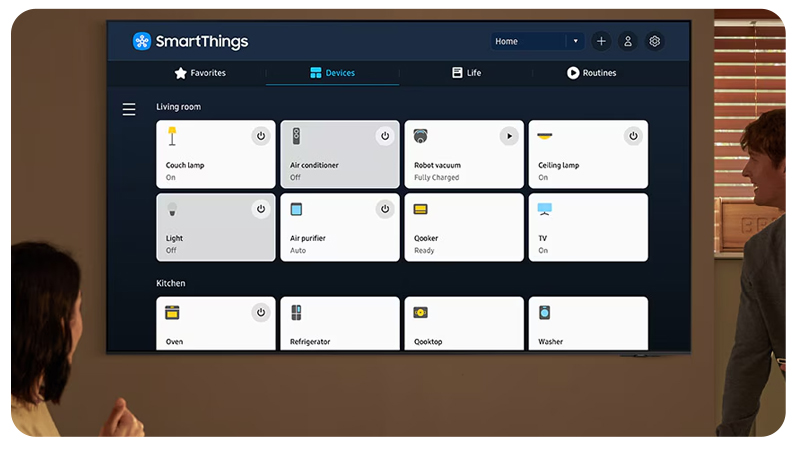Switch to the Favorites tab
The image size is (800, 450).
click(x=200, y=73)
